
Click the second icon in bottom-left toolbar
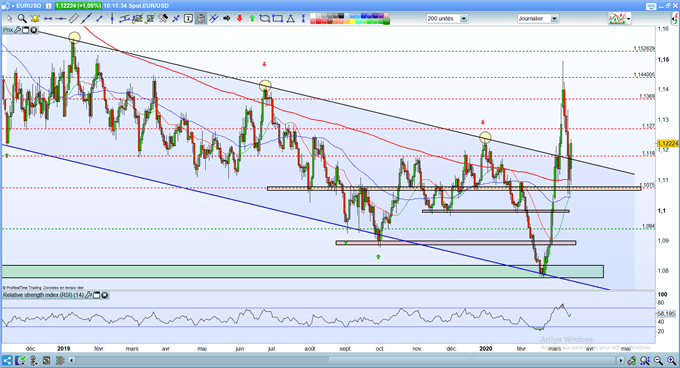point(20,360)
